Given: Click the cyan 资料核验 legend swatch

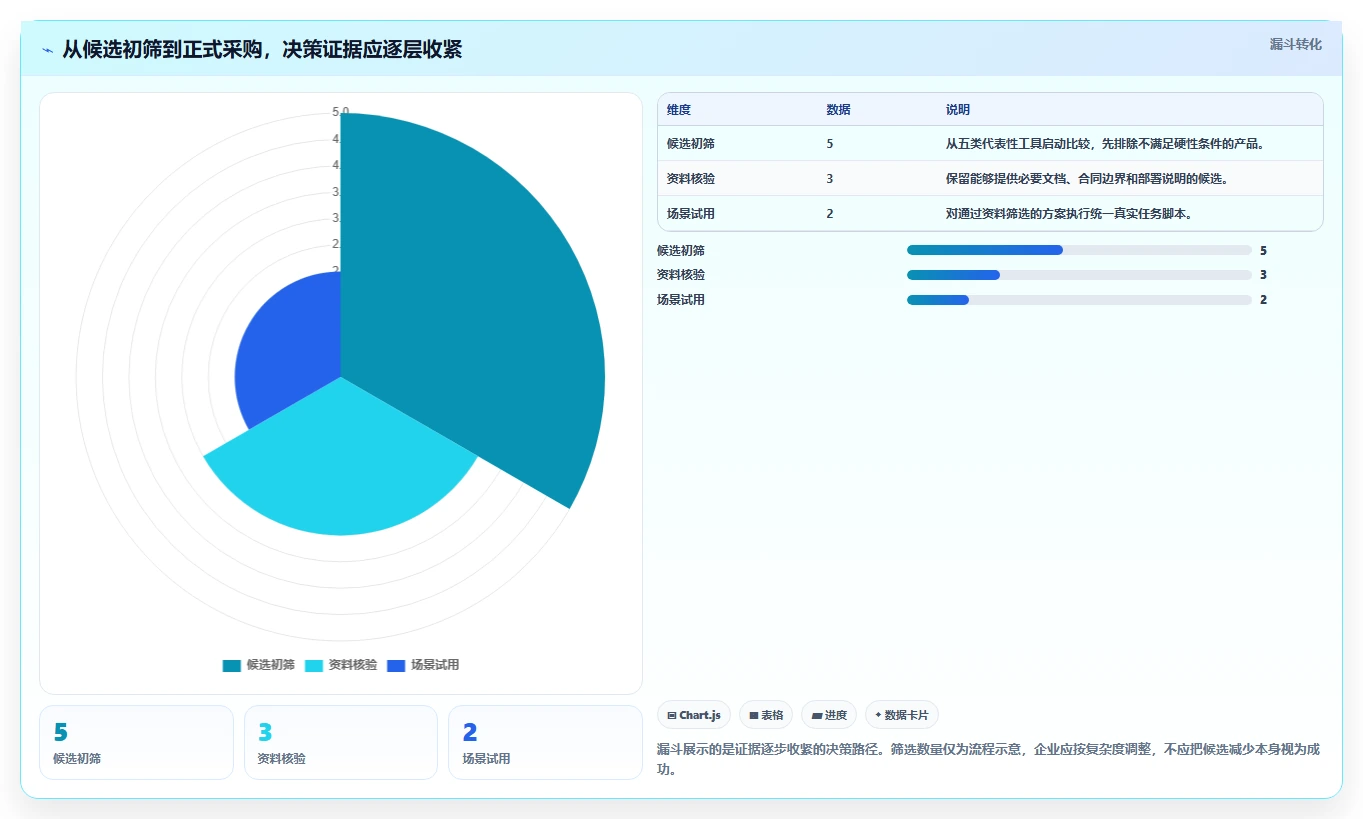Looking at the screenshot, I should point(314,665).
